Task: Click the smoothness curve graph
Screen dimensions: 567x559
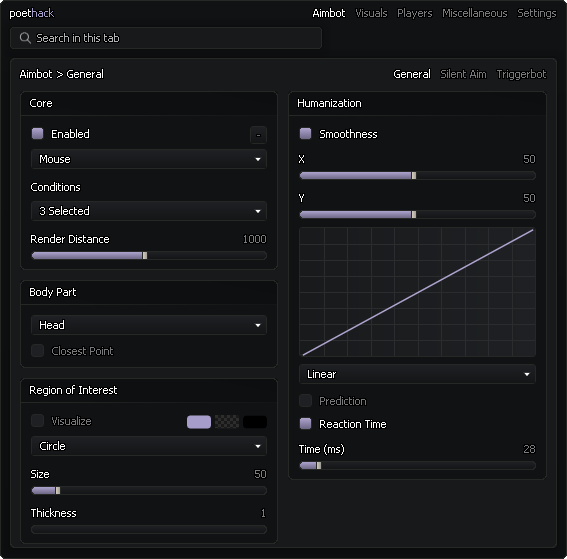Action: coord(417,292)
